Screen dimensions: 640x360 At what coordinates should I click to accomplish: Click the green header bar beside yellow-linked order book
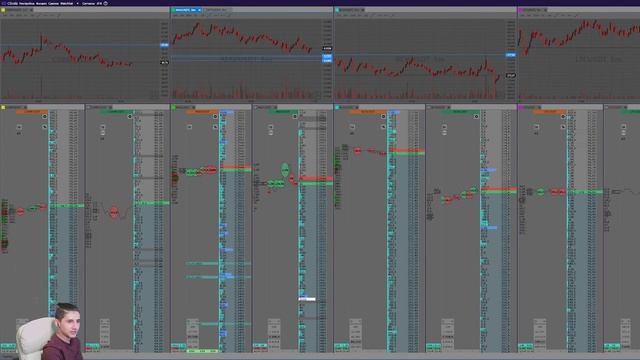point(117,111)
